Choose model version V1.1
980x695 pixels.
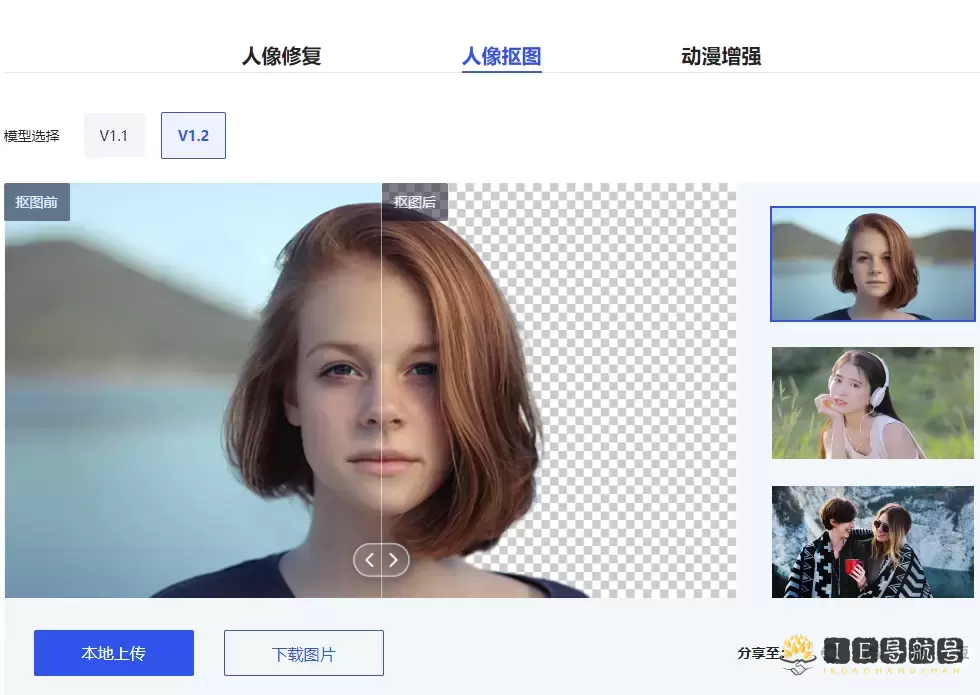[x=114, y=136]
